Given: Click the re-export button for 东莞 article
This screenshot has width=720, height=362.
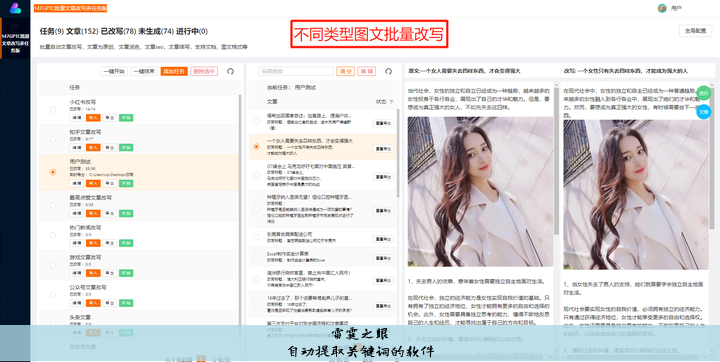Looking at the screenshot, I should (x=383, y=239).
